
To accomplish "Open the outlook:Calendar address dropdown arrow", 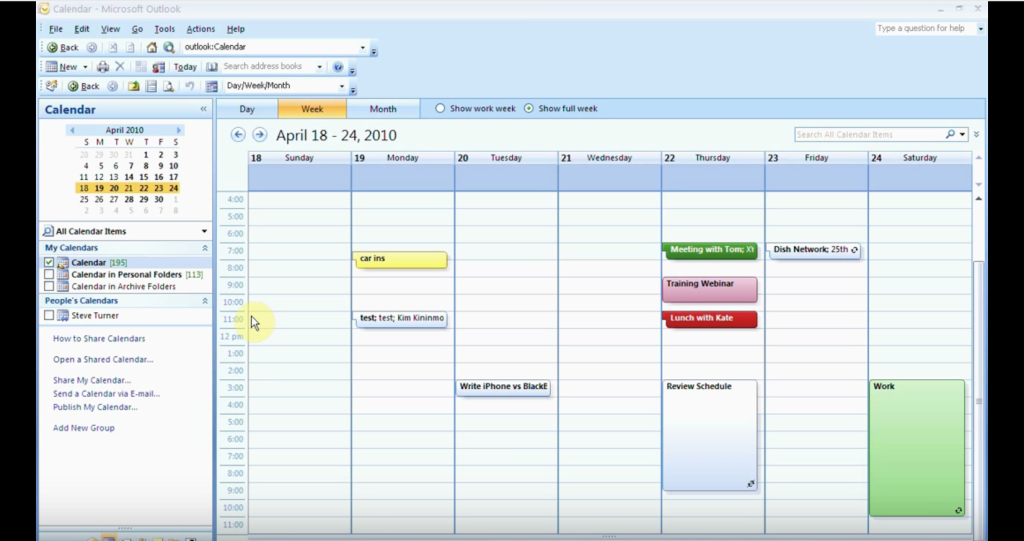I will coord(362,47).
